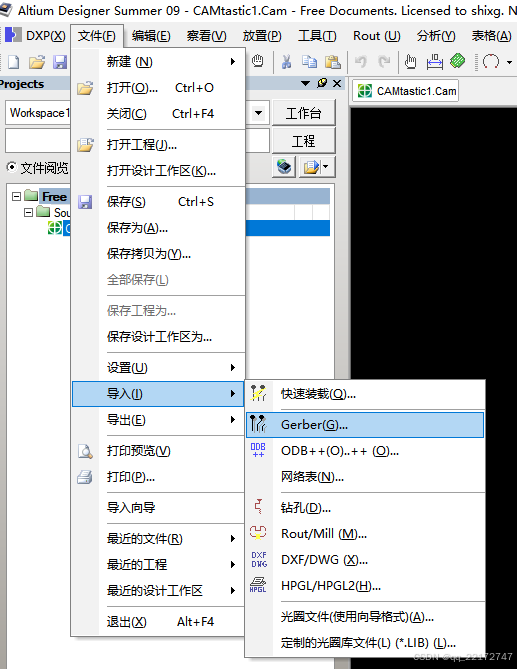Click the Open folder toolbar icon
Viewport: 517px width, 669px height.
point(37,62)
